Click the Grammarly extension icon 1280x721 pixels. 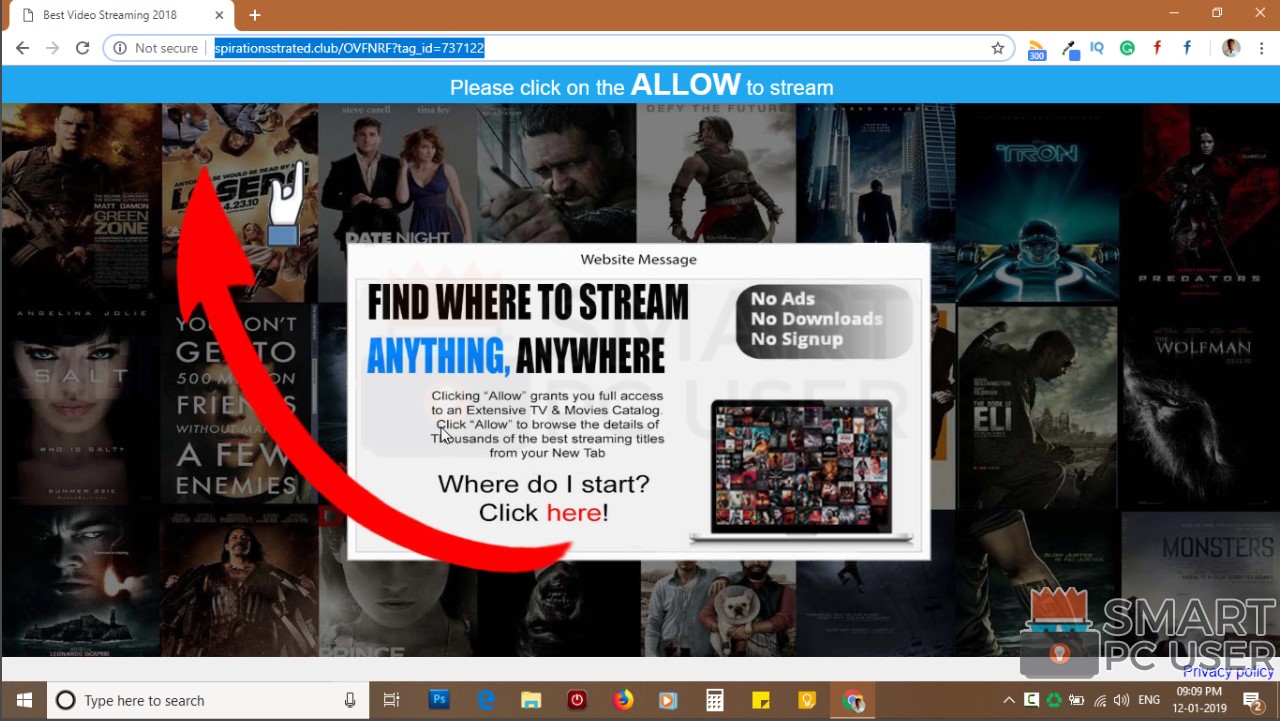click(x=1127, y=48)
